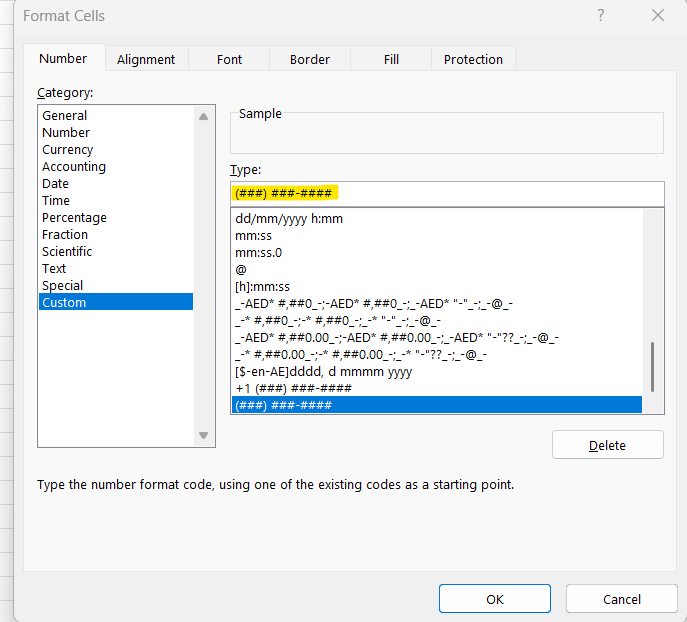Click the Category list scroll-up arrow
The width and height of the screenshot is (687, 622).
tap(203, 117)
